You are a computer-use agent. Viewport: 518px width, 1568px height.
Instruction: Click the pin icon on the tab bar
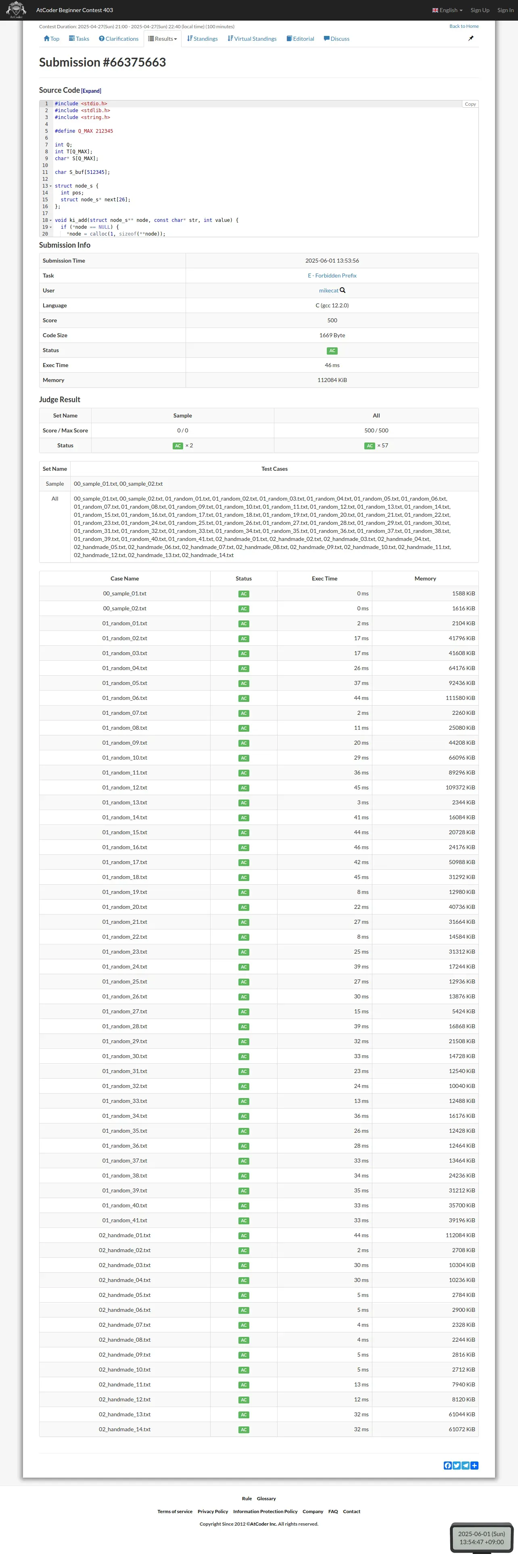point(470,38)
